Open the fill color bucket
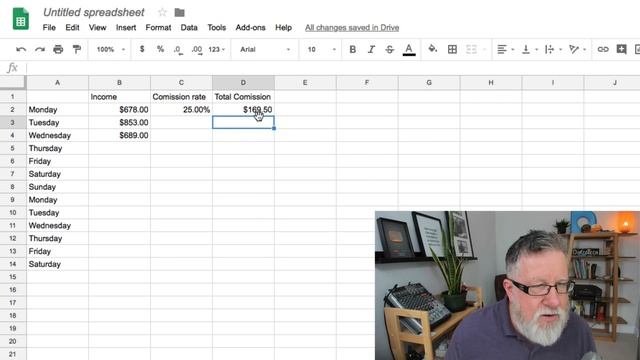Image resolution: width=640 pixels, height=360 pixels. coord(432,49)
